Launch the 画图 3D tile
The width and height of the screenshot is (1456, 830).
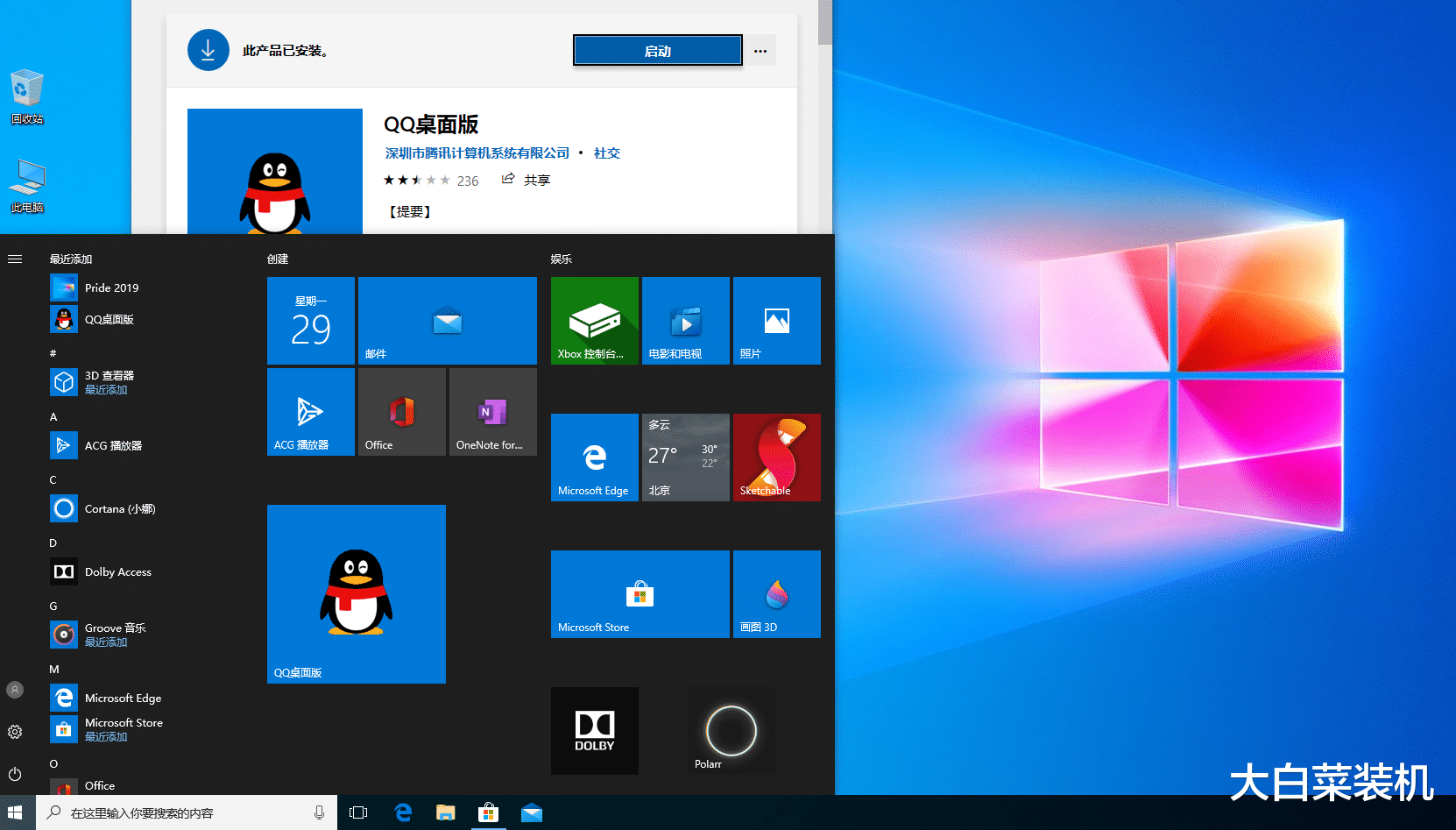click(776, 593)
